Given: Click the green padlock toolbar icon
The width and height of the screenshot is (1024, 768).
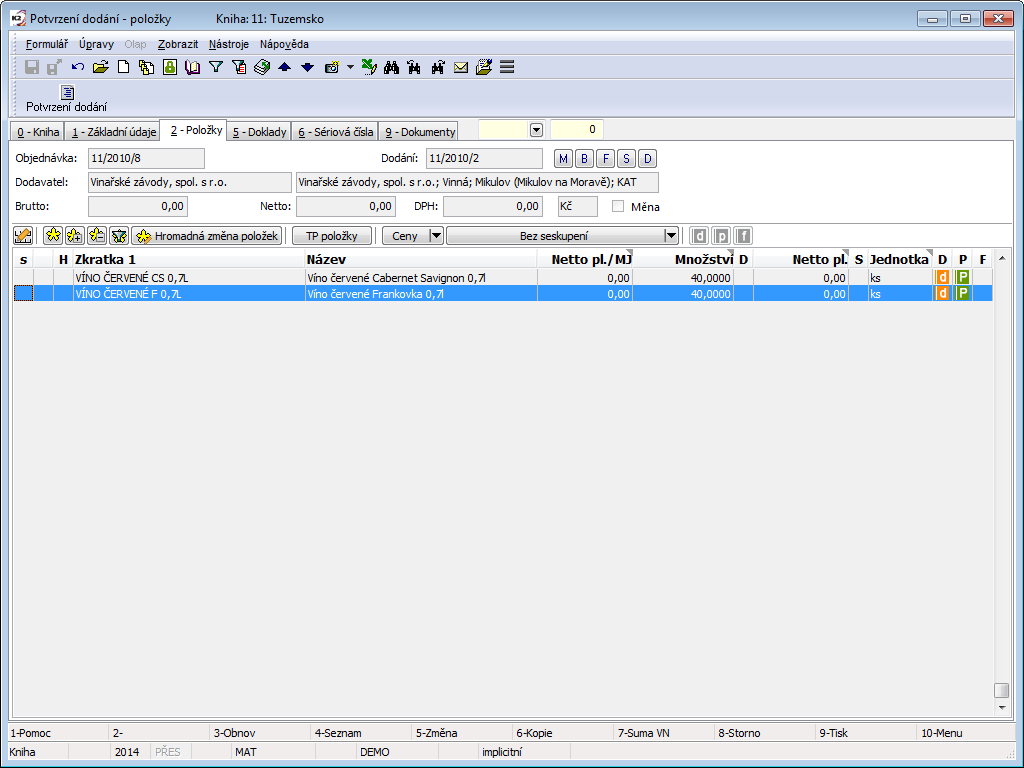Looking at the screenshot, I should [170, 67].
